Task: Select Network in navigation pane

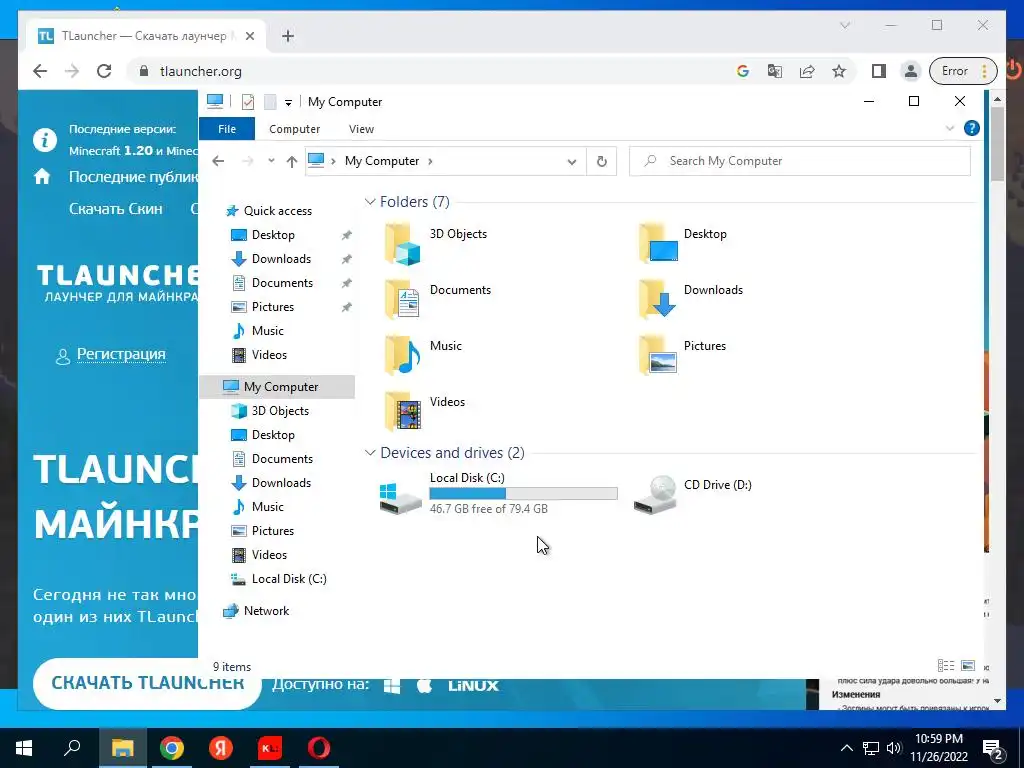Action: point(266,611)
